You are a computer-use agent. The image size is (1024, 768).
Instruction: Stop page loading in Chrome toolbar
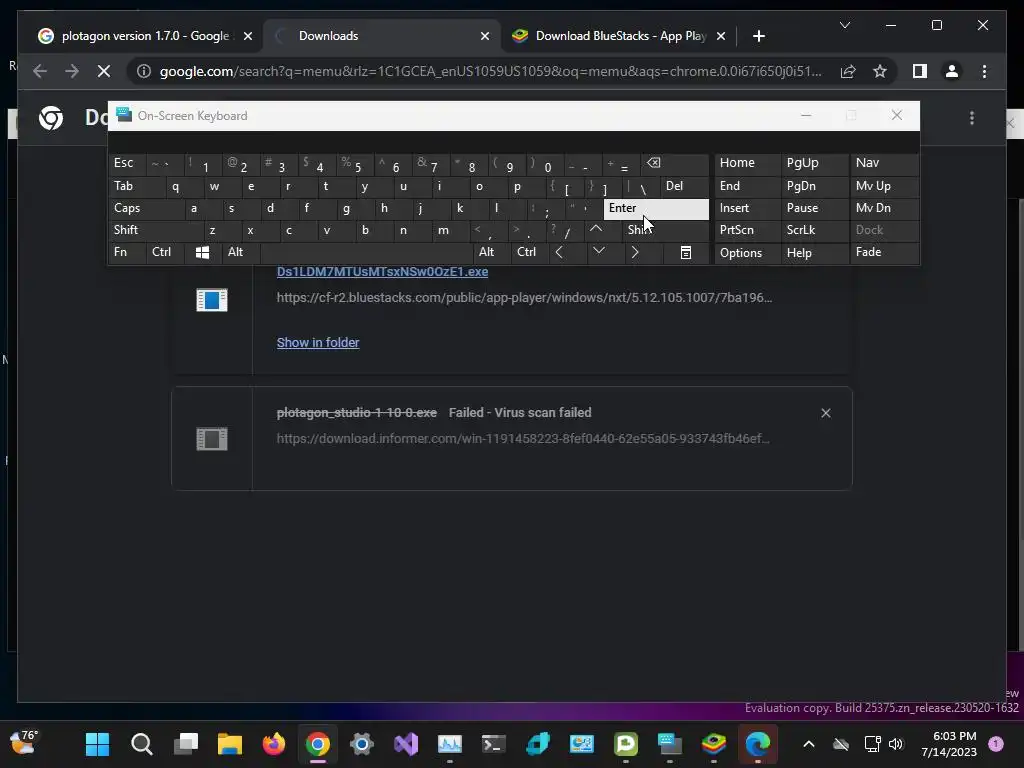point(104,71)
